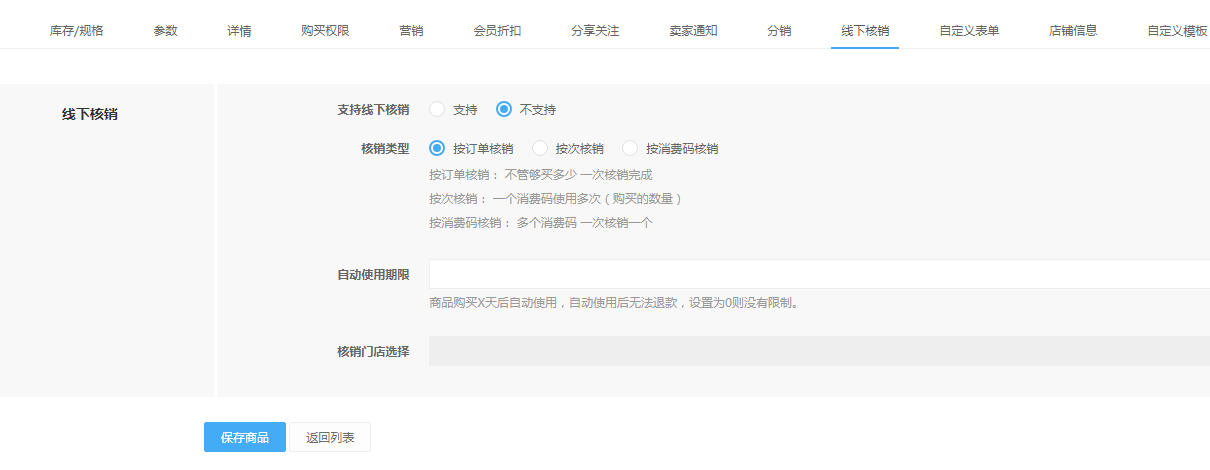Click the active 线下核销 tab

tap(865, 31)
